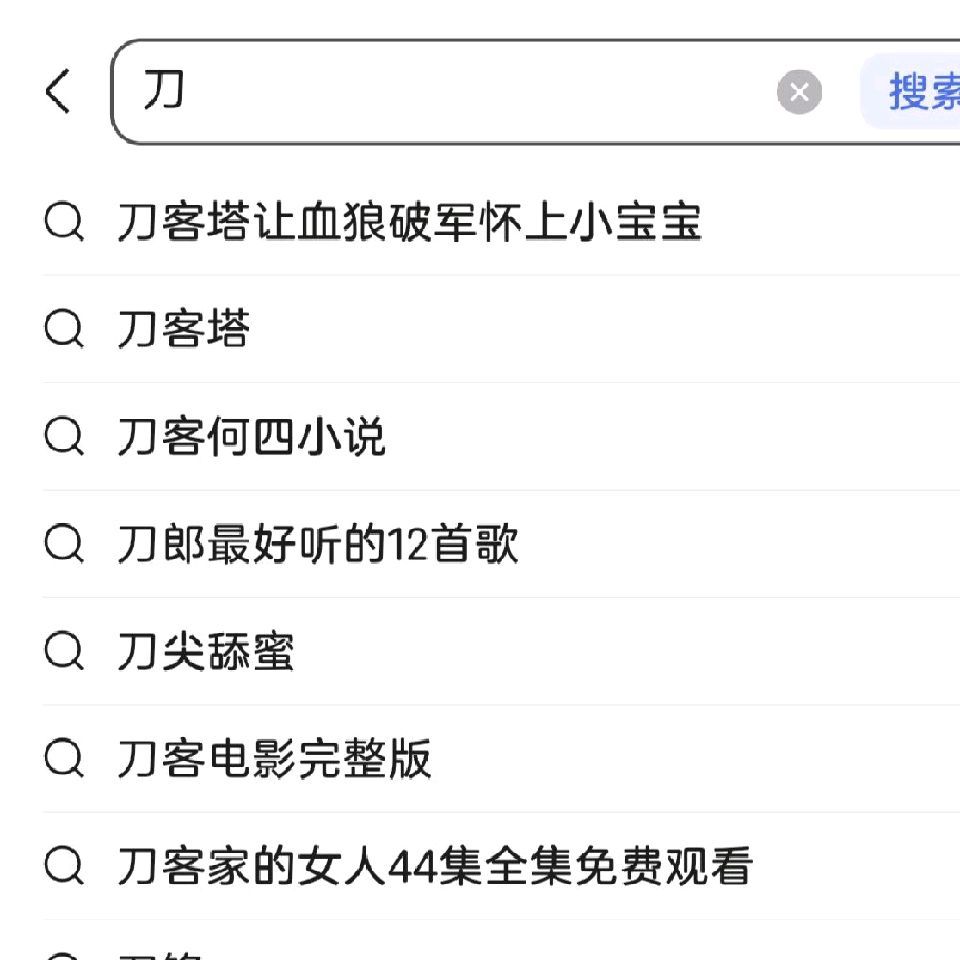Clear the search field with the X icon
The width and height of the screenshot is (960, 960).
point(799,92)
